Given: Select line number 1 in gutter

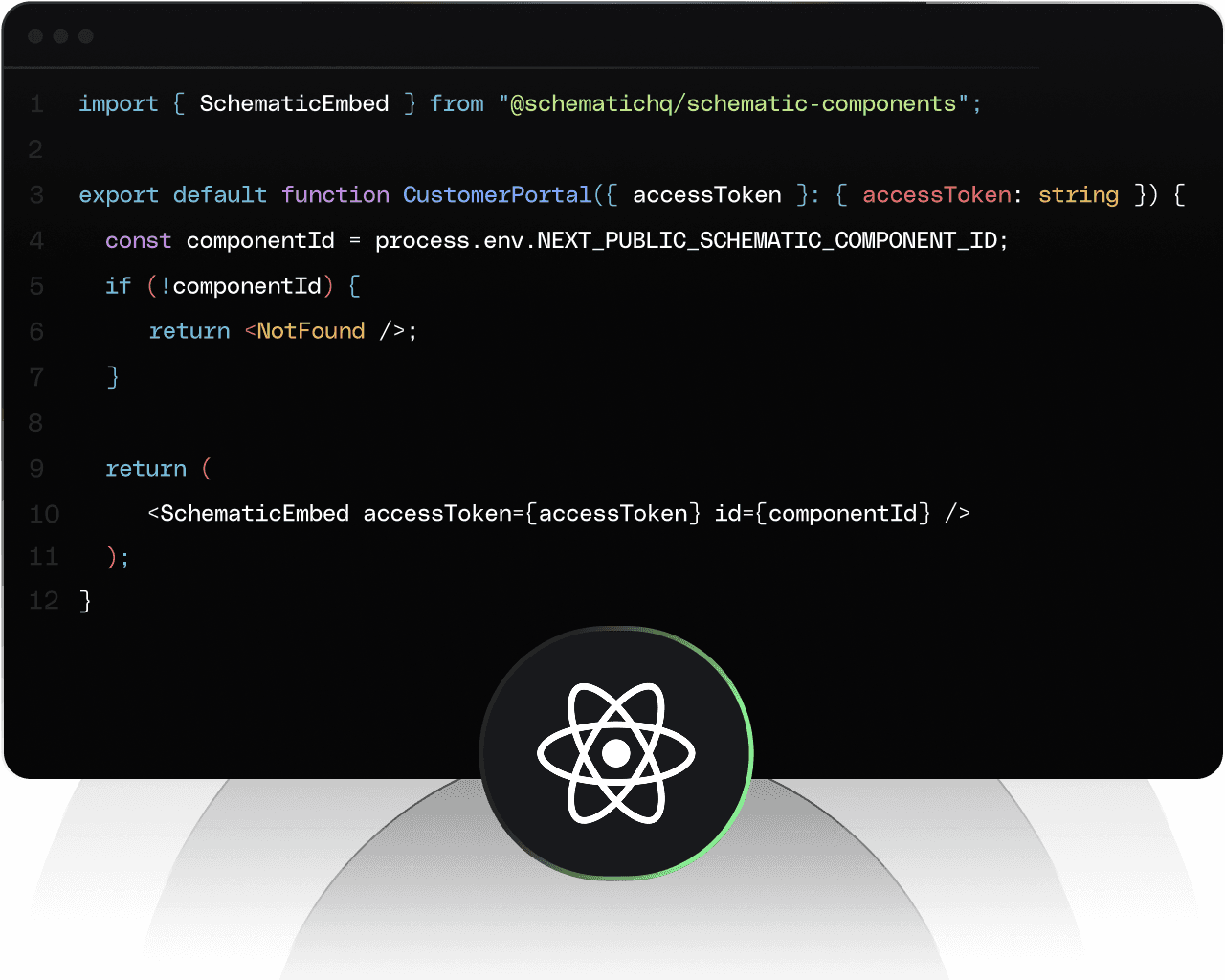Looking at the screenshot, I should pos(36,103).
